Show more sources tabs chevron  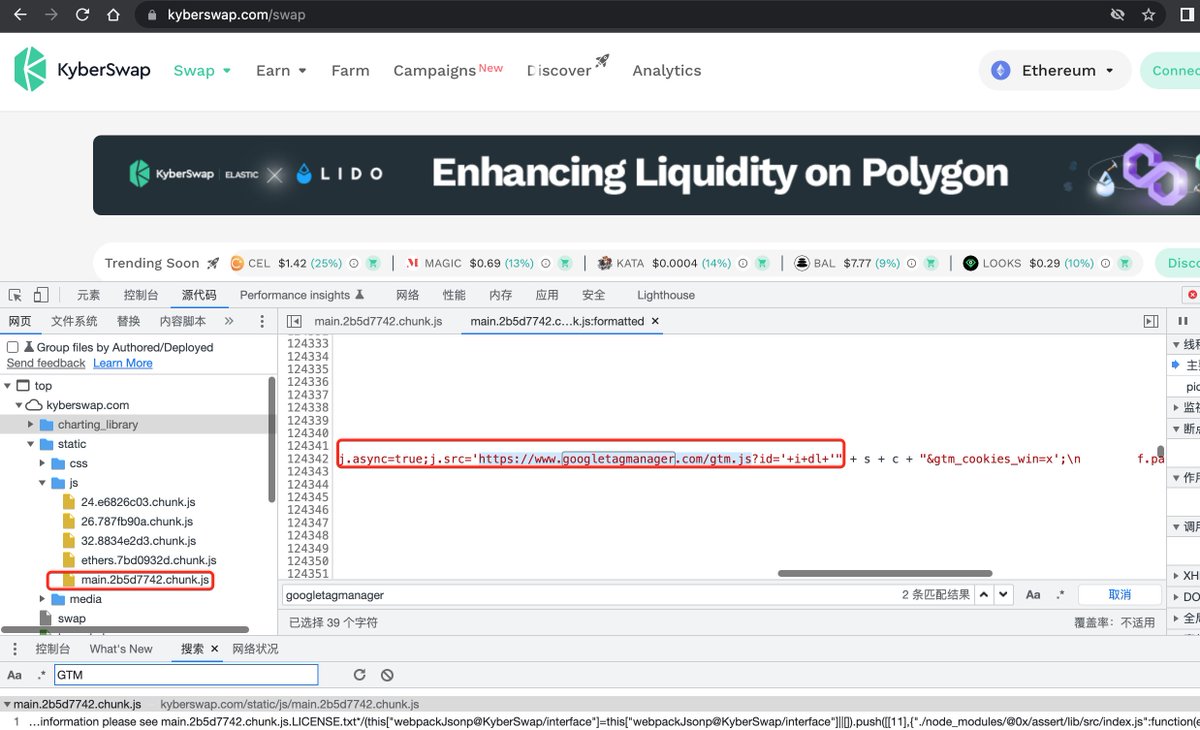pyautogui.click(x=229, y=321)
